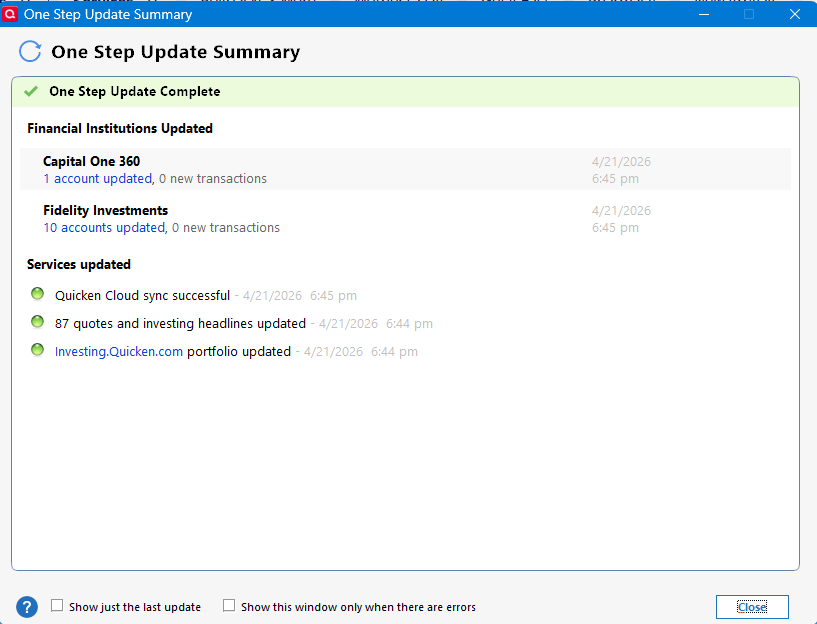Click green status dot for 87 quotes

click(x=38, y=322)
